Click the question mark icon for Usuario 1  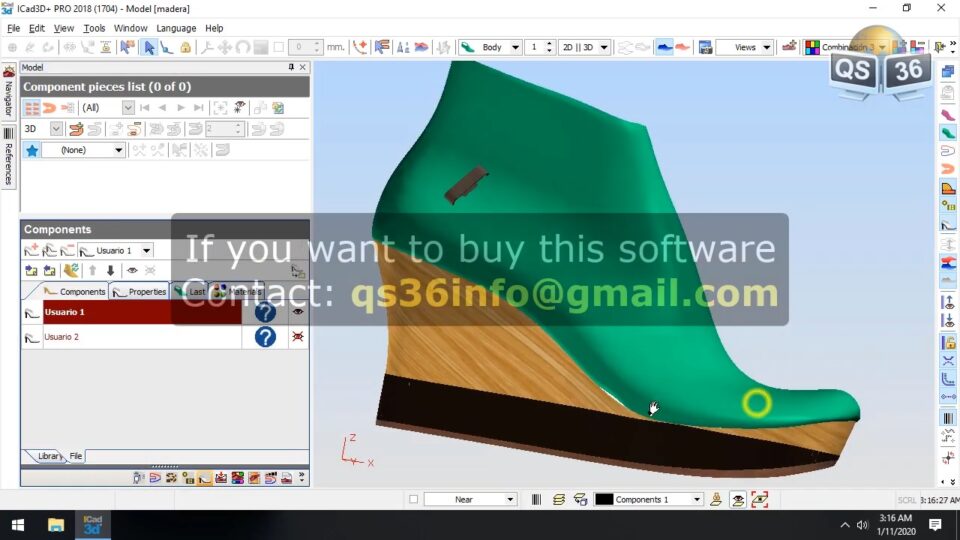pyautogui.click(x=265, y=312)
